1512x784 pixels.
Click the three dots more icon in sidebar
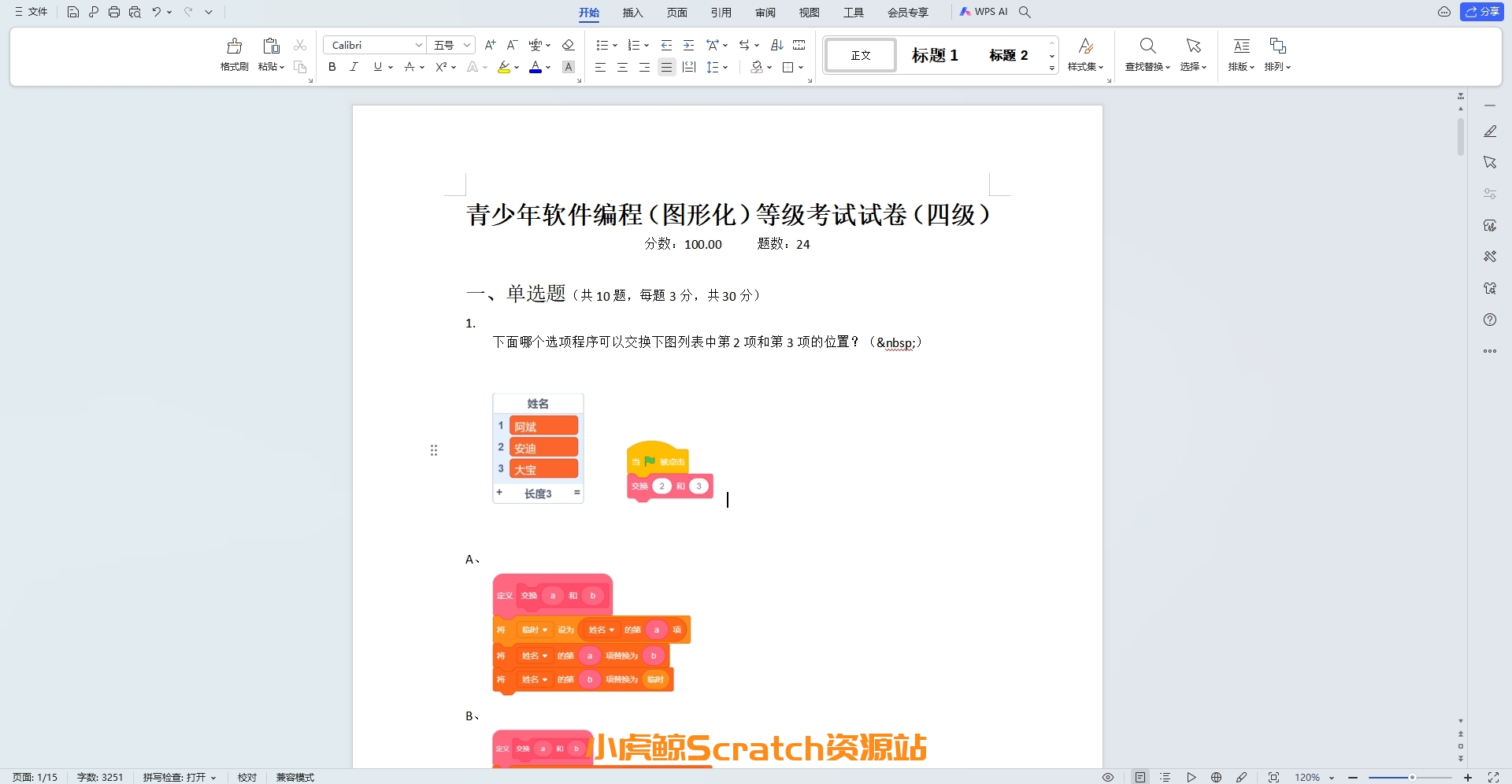tap(1490, 351)
